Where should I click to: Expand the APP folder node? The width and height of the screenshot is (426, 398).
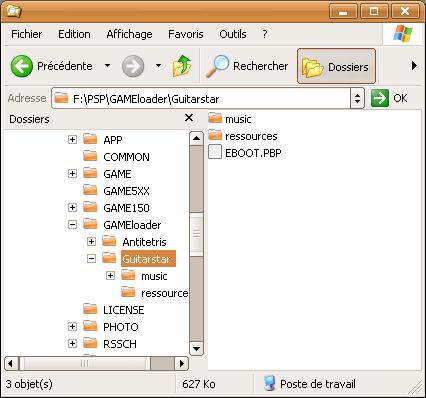pyautogui.click(x=72, y=139)
